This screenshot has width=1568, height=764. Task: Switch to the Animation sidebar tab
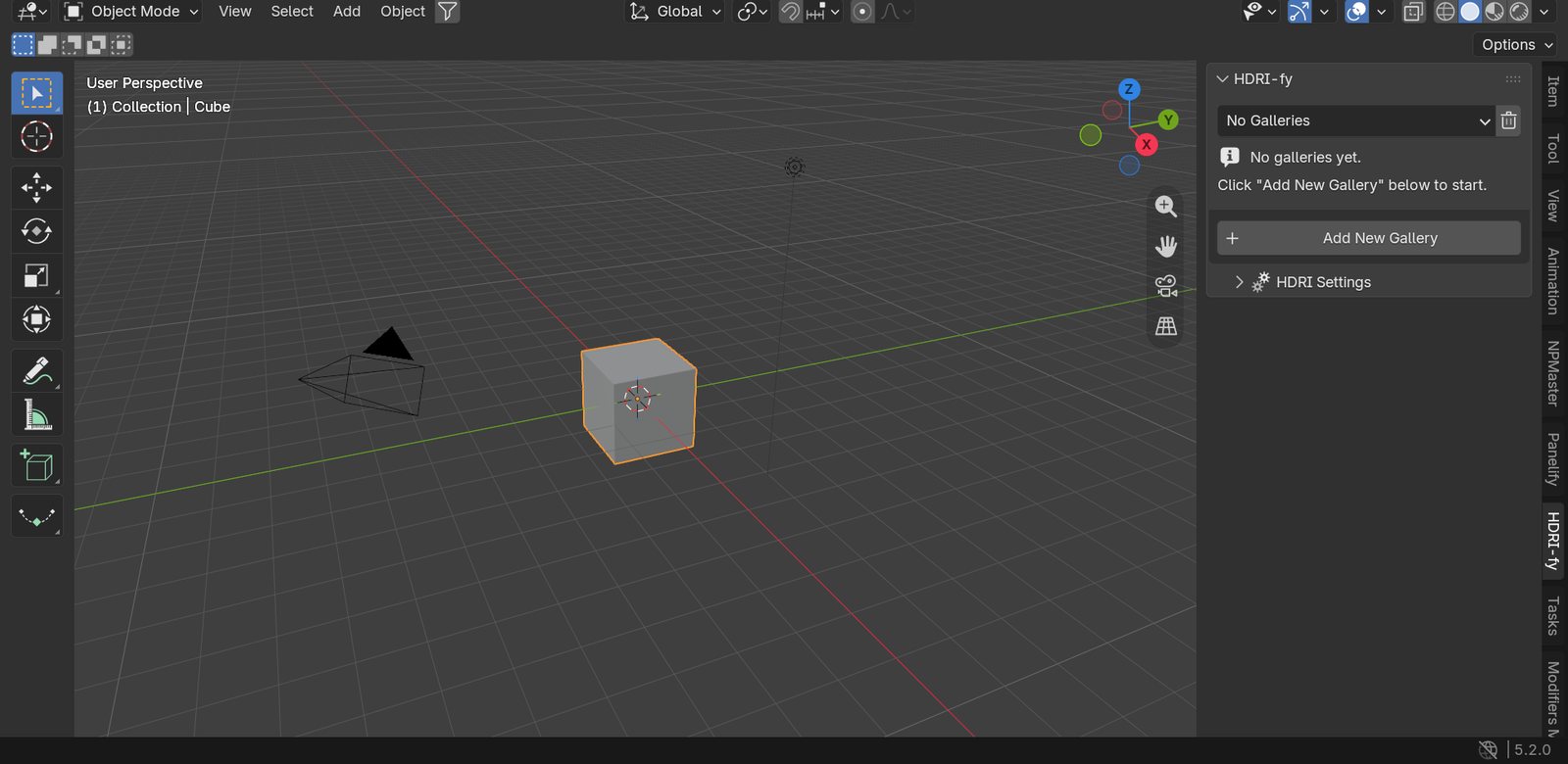click(x=1553, y=281)
